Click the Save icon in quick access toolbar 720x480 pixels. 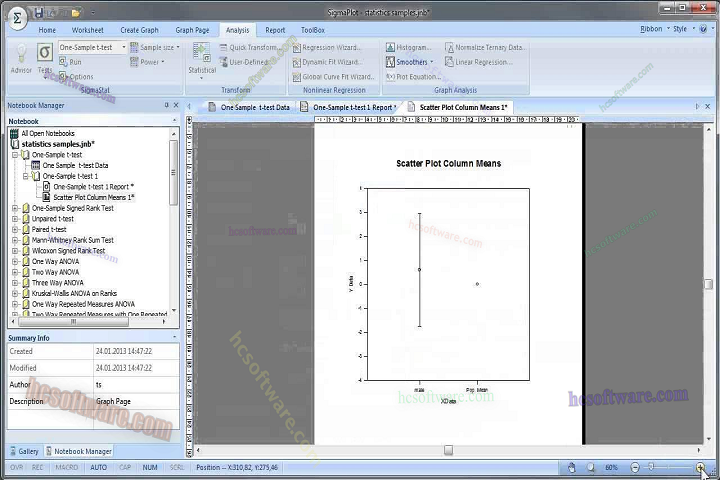coord(39,12)
